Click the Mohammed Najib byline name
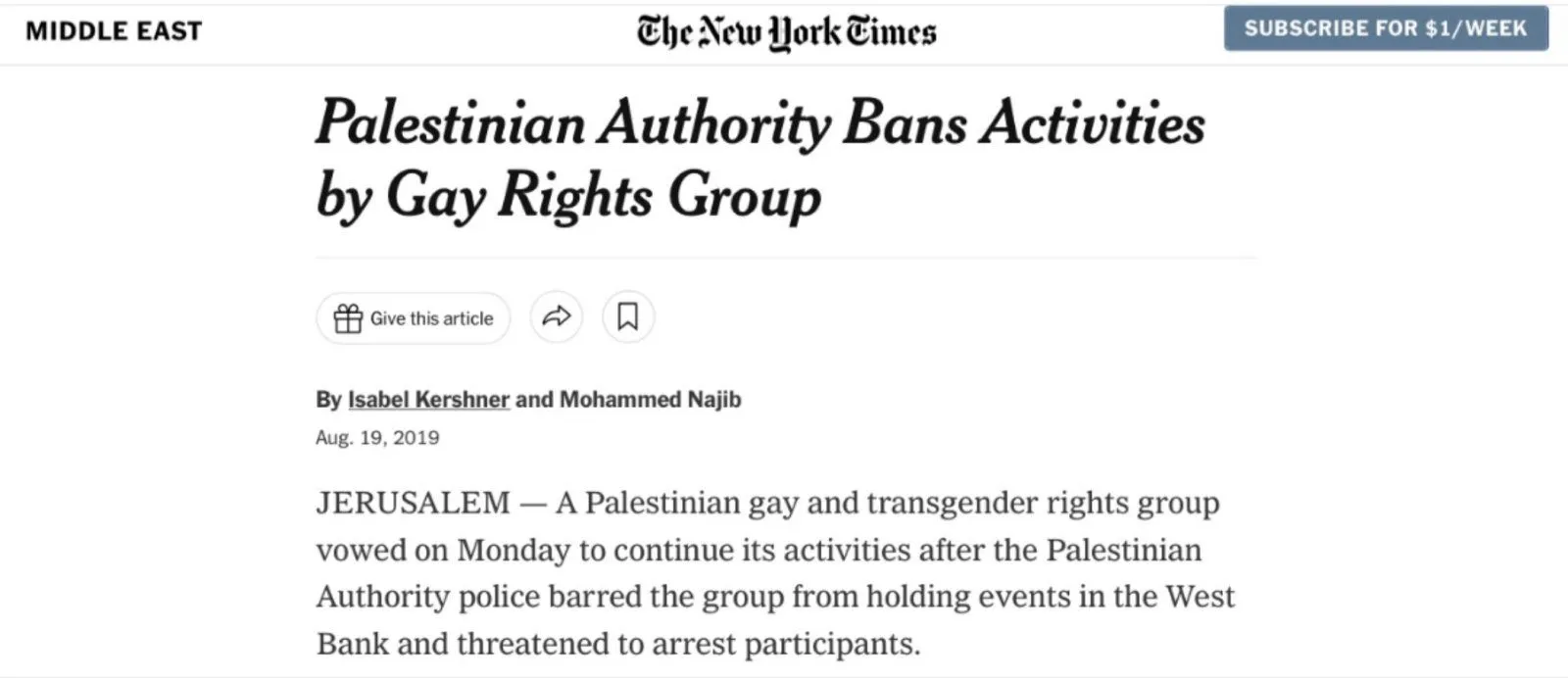1568x678 pixels. 650,400
